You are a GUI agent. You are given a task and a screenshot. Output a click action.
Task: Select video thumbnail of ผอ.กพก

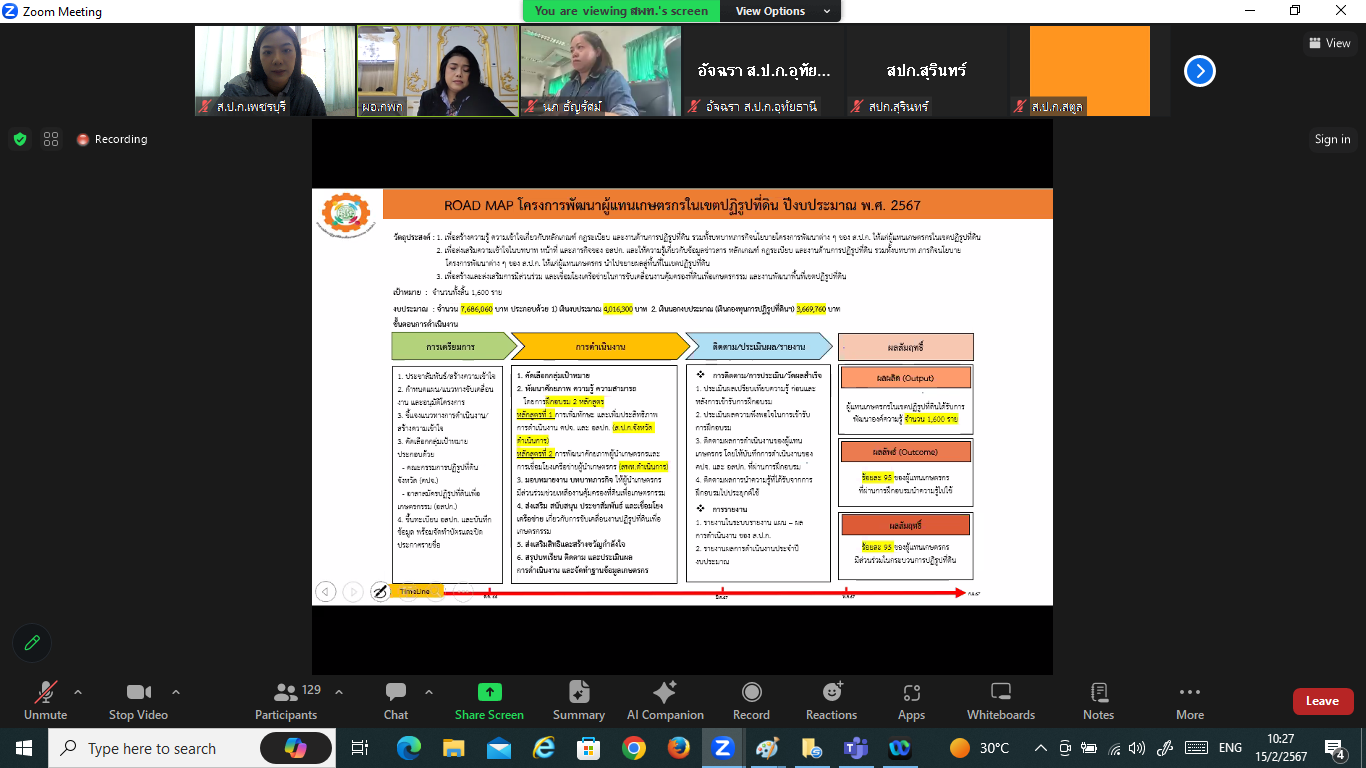[438, 71]
